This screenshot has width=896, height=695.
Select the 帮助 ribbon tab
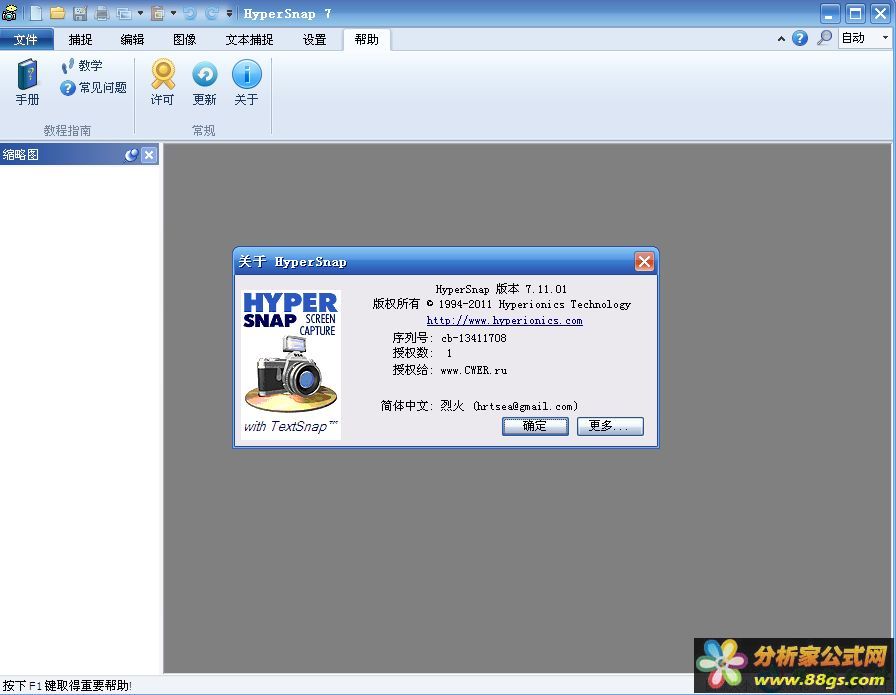pos(366,39)
